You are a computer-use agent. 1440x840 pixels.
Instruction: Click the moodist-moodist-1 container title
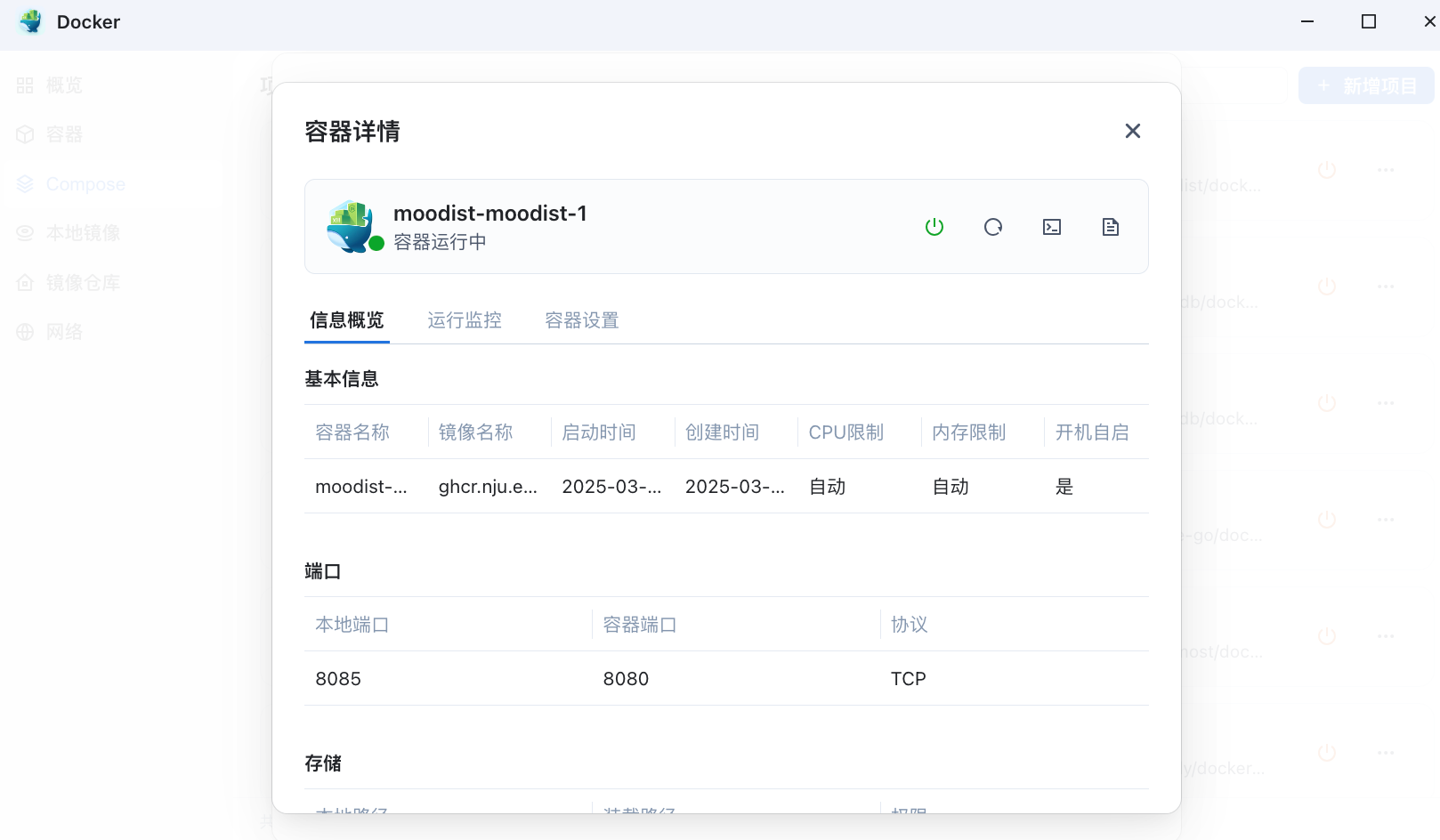[490, 214]
